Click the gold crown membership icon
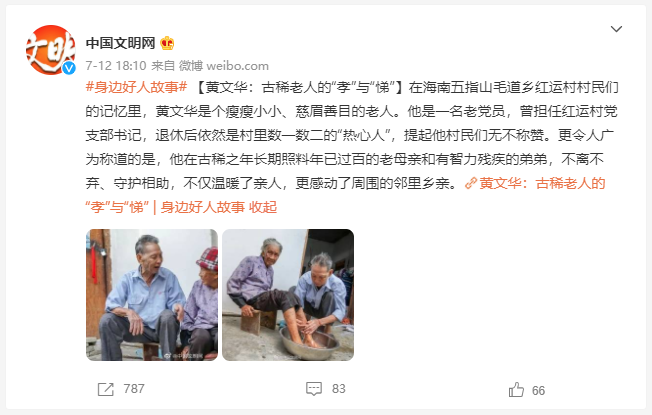652x415 pixels. (x=167, y=43)
